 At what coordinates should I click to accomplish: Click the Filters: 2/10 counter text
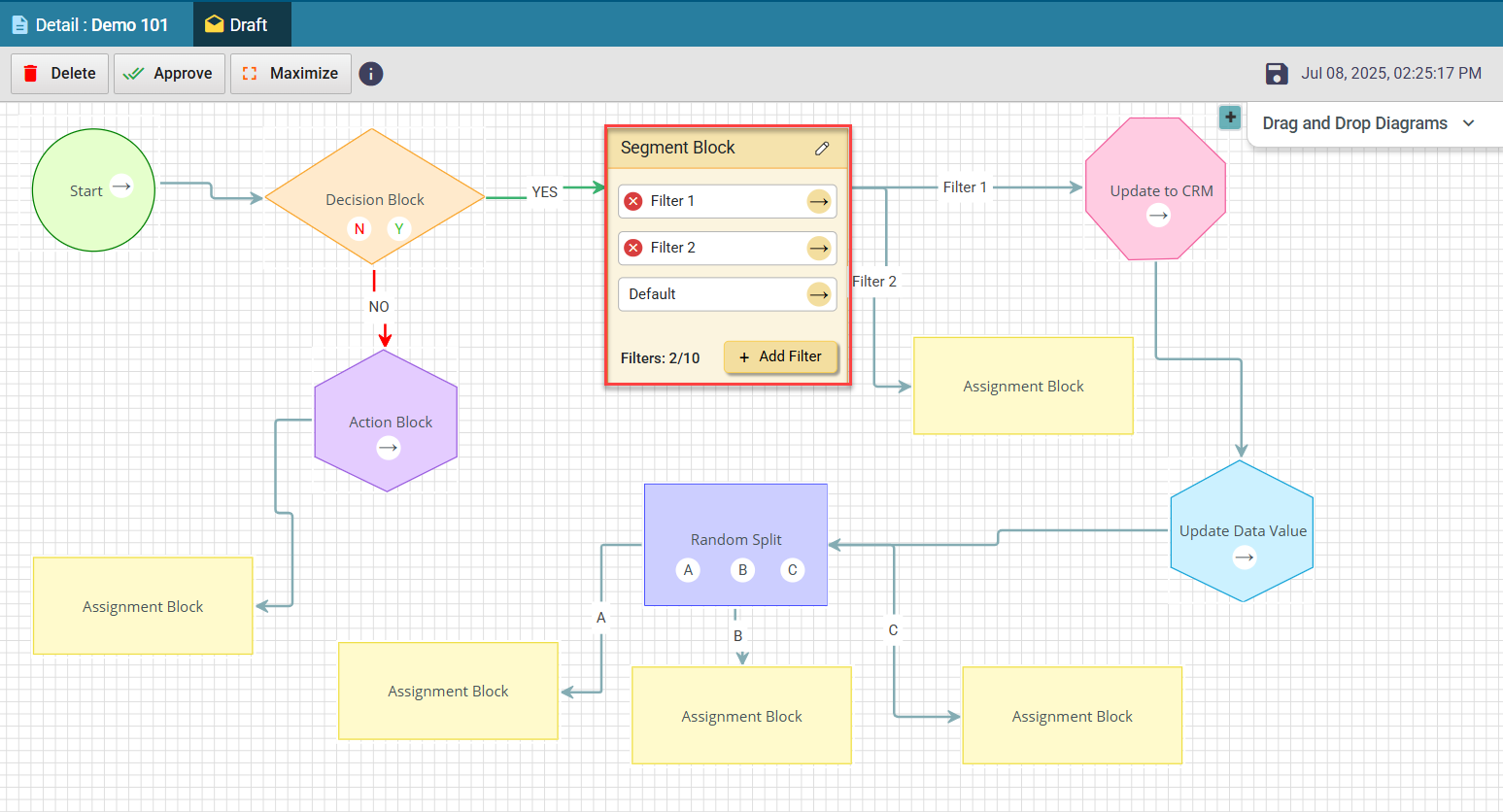[x=660, y=358]
